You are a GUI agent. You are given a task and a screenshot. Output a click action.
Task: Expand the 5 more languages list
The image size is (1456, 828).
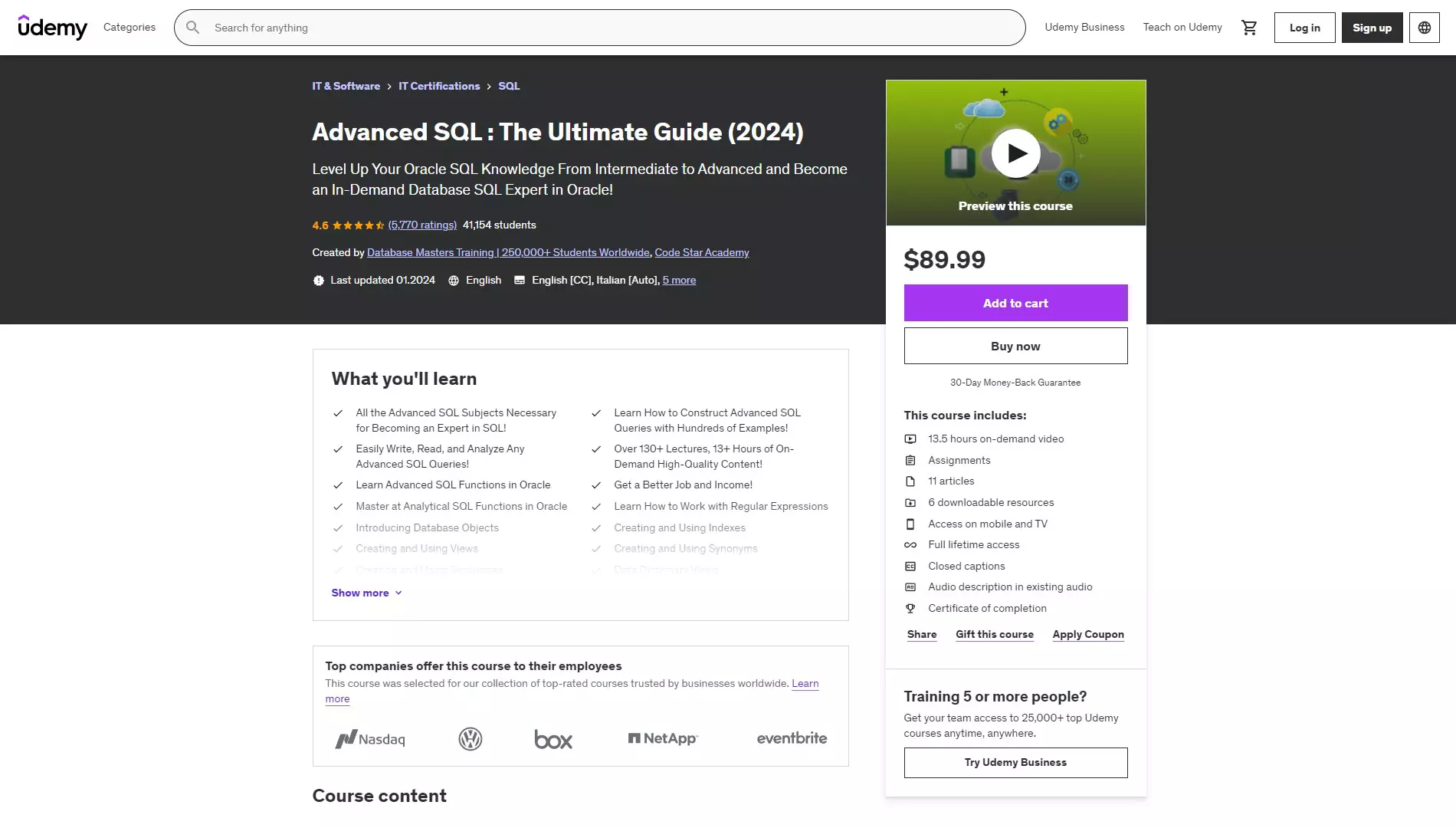tap(678, 280)
